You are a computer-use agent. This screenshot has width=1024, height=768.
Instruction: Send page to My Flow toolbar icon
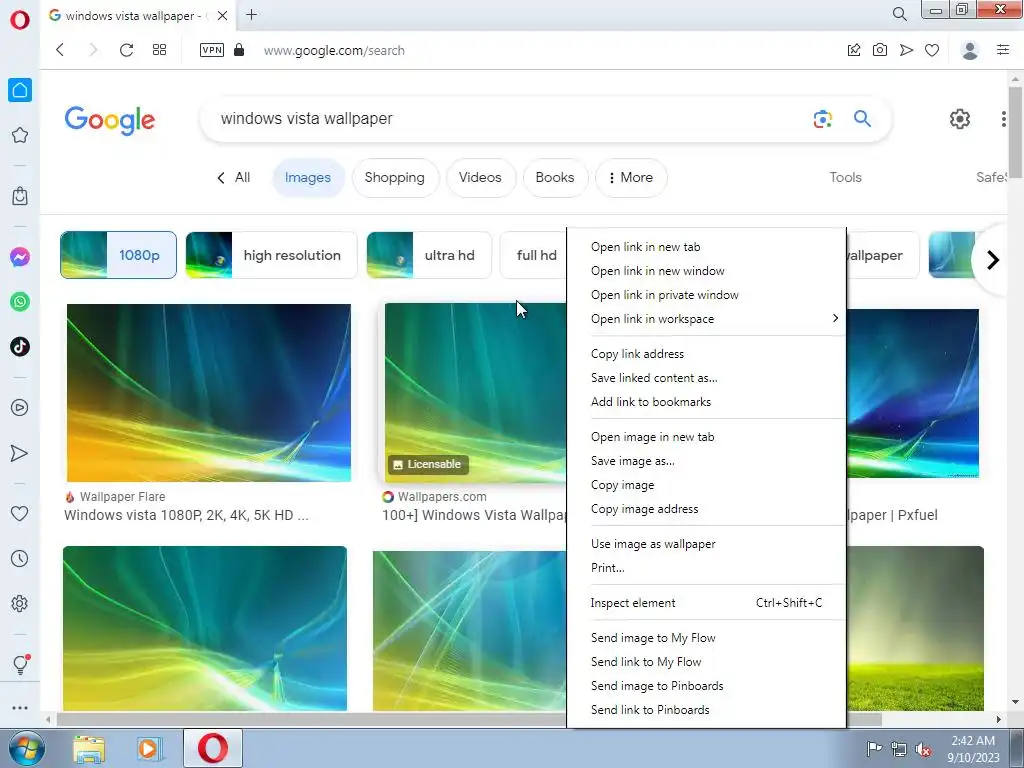(906, 50)
